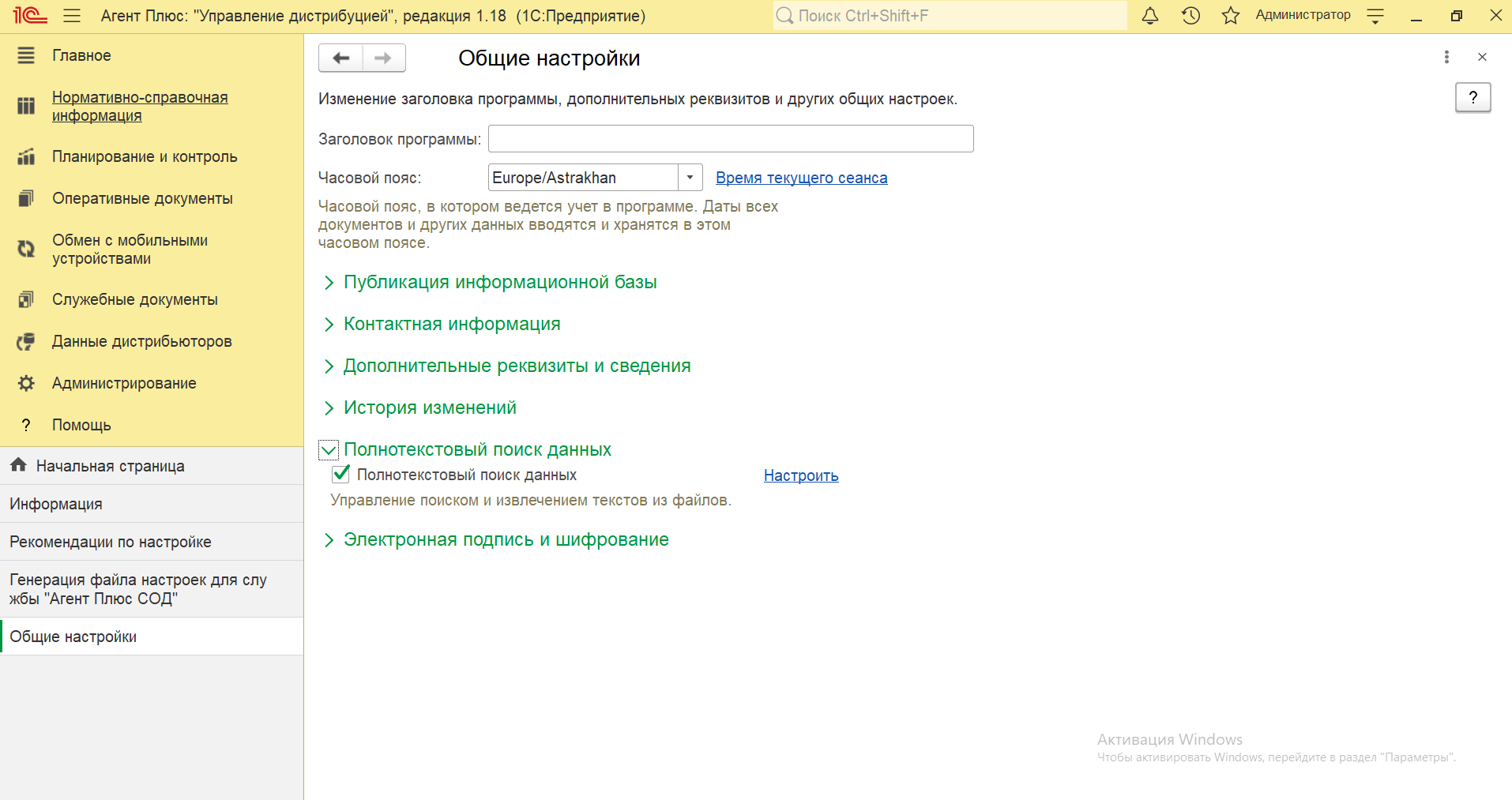Open service settings lines icon near Администратор

tap(1375, 16)
